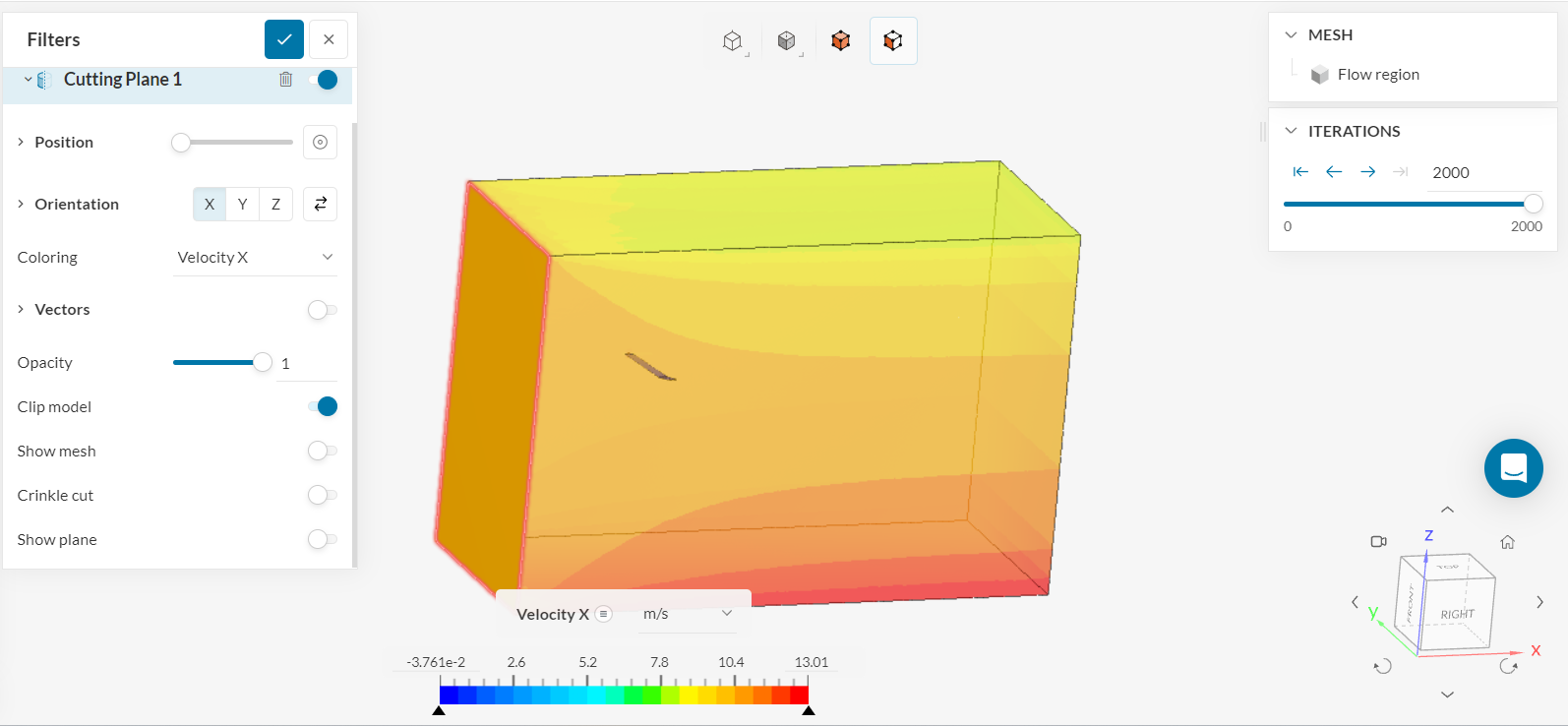Roll view counterclockwise with the rotate icon
The width and height of the screenshot is (1568, 726).
(1383, 666)
